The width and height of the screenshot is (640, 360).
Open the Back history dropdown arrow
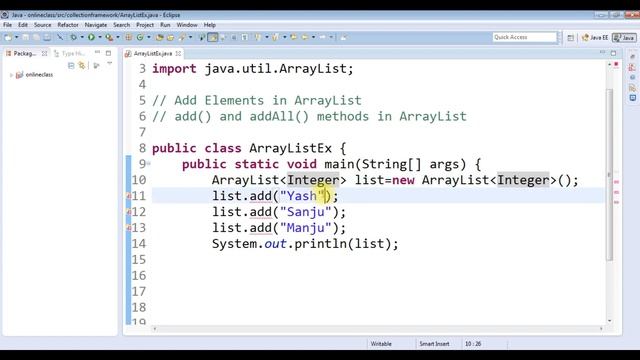point(313,37)
